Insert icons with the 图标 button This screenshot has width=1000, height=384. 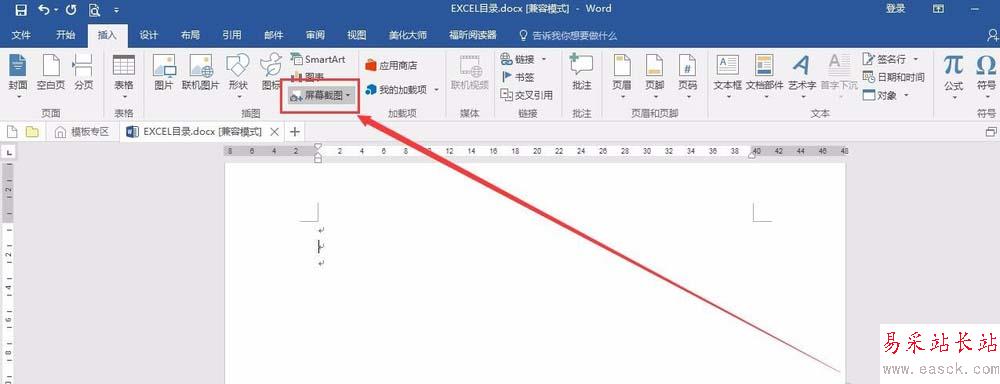272,73
